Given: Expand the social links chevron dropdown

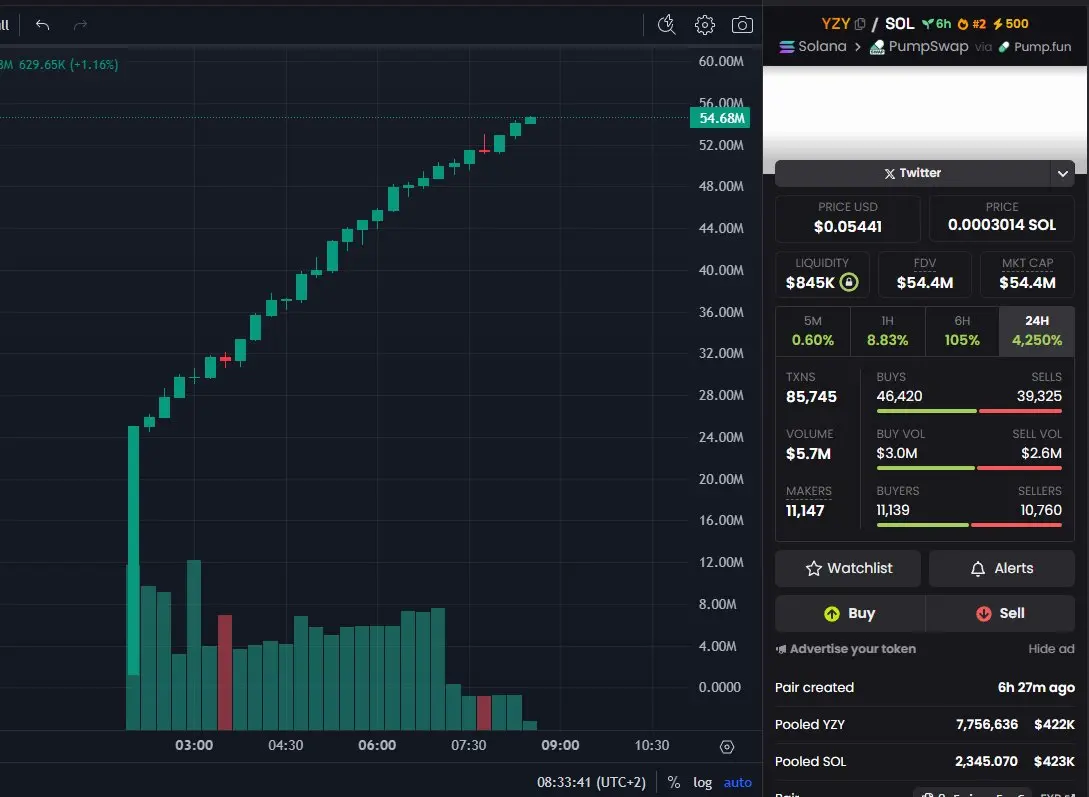Looking at the screenshot, I should point(1063,174).
